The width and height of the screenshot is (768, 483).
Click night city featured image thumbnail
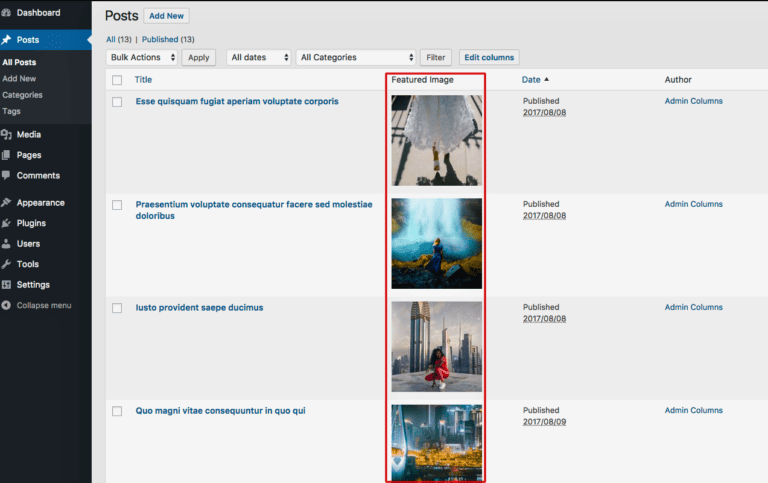point(436,443)
